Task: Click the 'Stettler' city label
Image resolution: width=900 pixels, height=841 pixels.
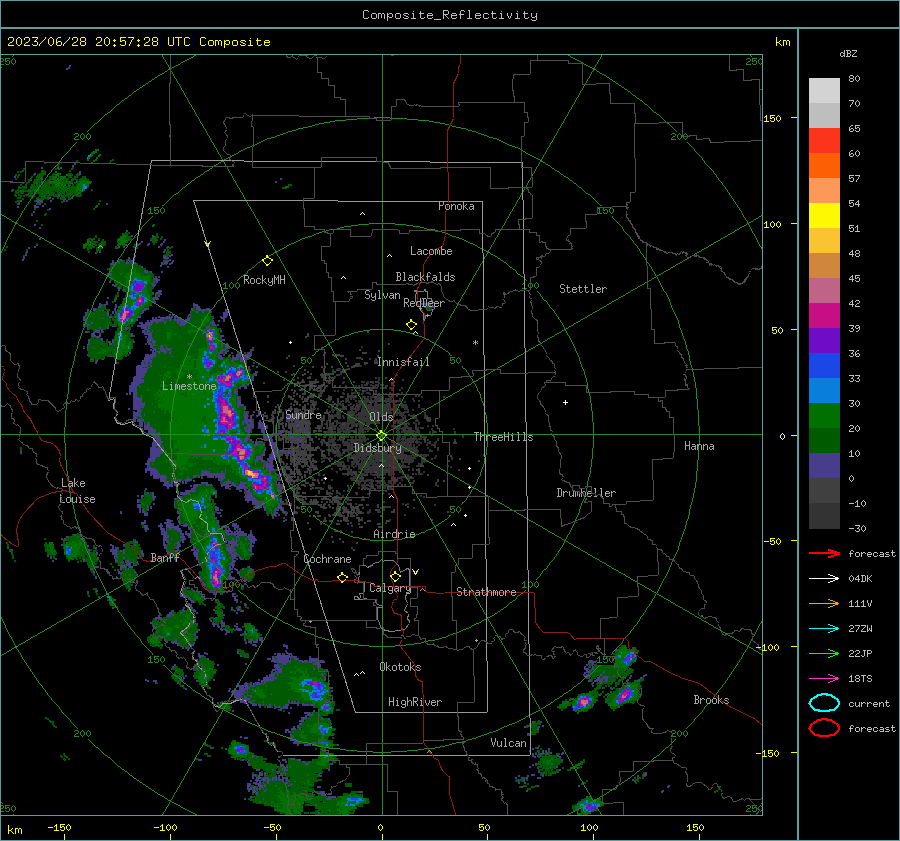Action: 583,289
